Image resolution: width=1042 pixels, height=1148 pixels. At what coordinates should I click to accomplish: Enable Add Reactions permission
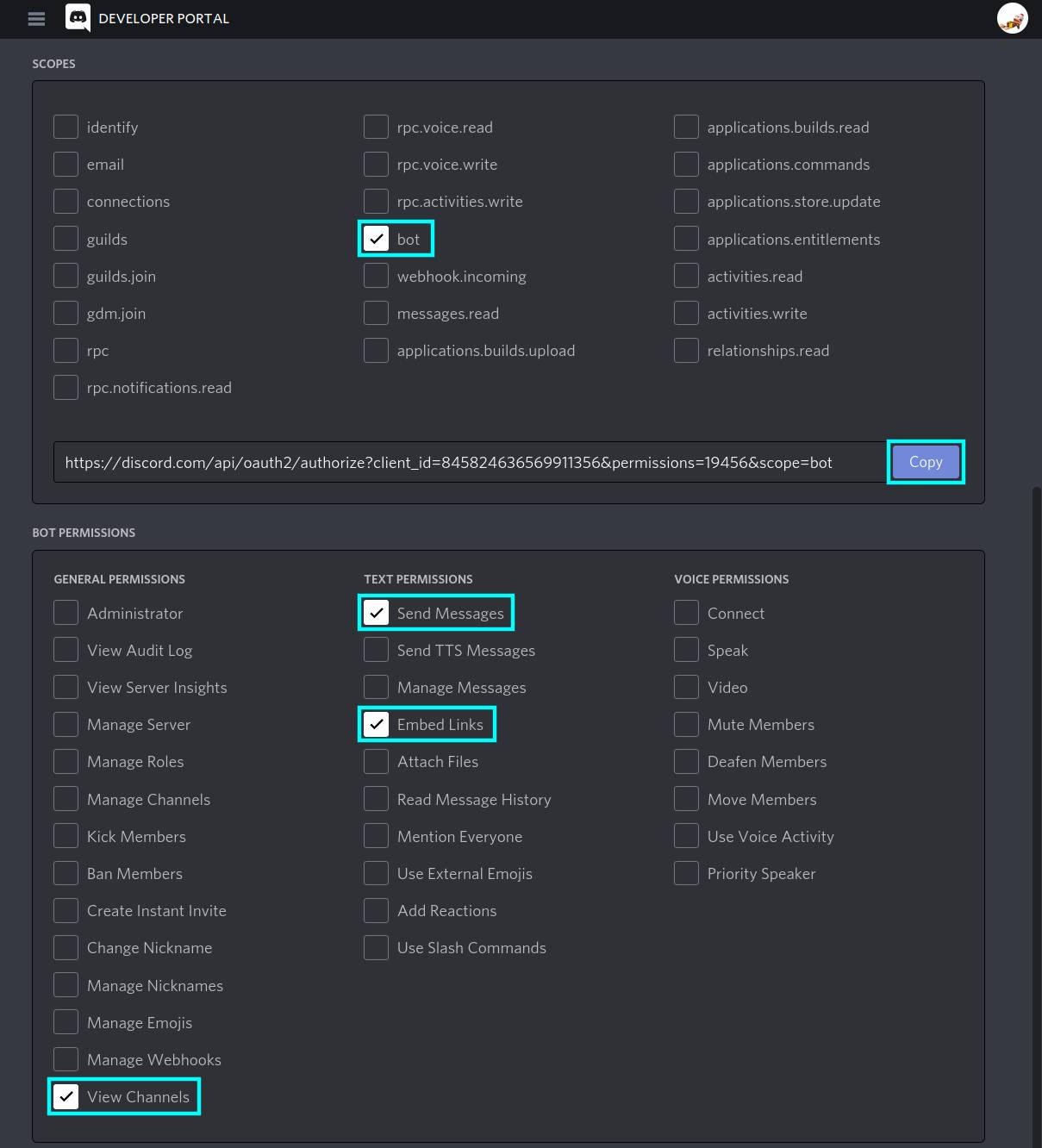[x=376, y=910]
